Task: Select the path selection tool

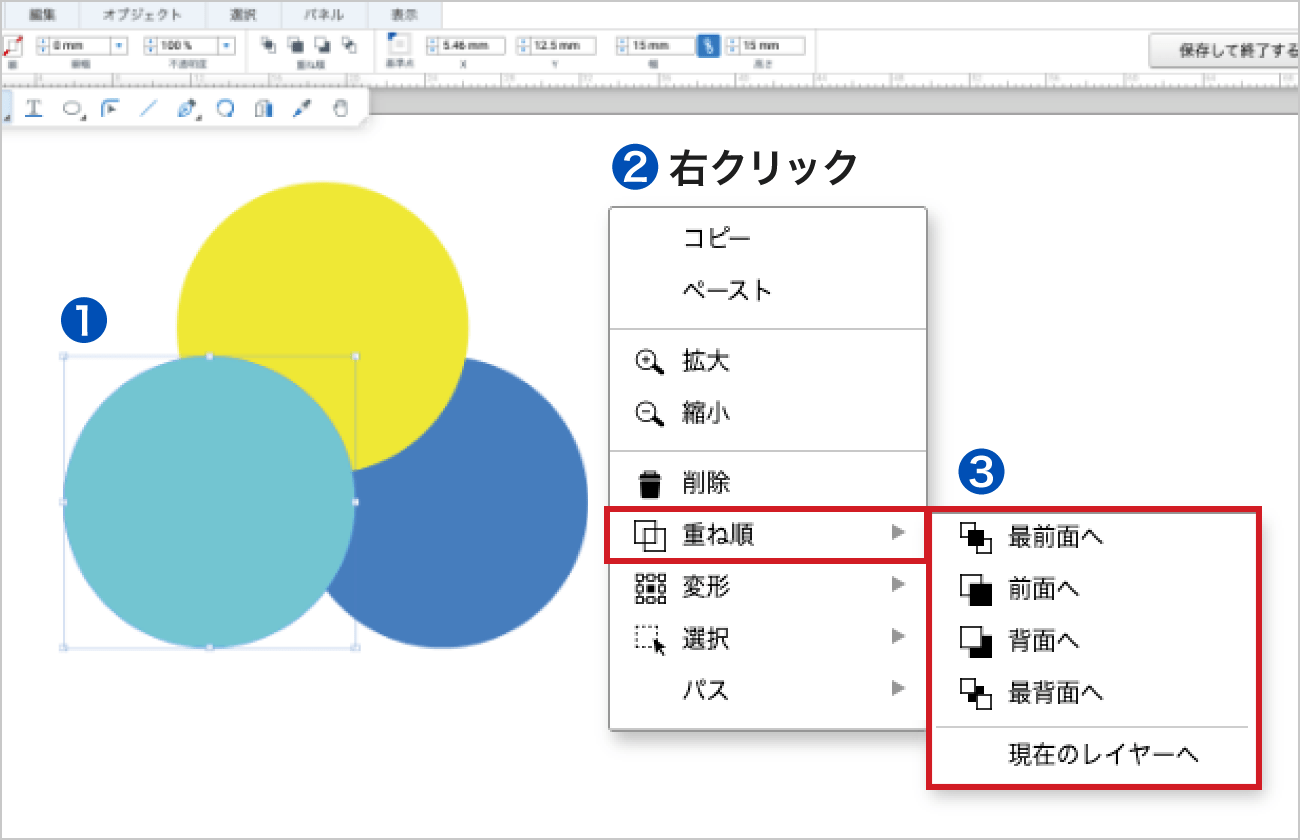Action: 110,108
